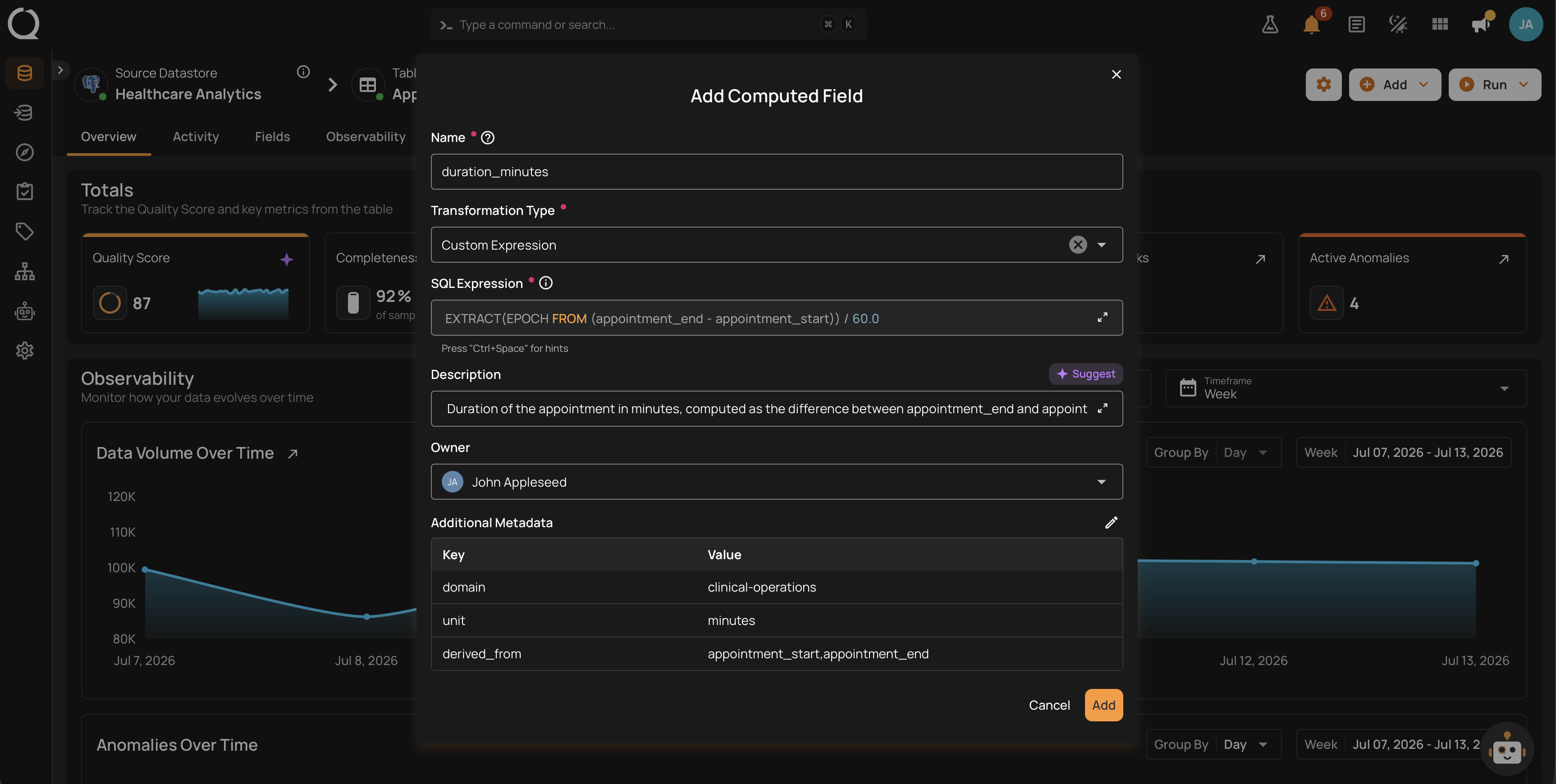Open Group By Day dropdown for Data Volume

(1213, 452)
